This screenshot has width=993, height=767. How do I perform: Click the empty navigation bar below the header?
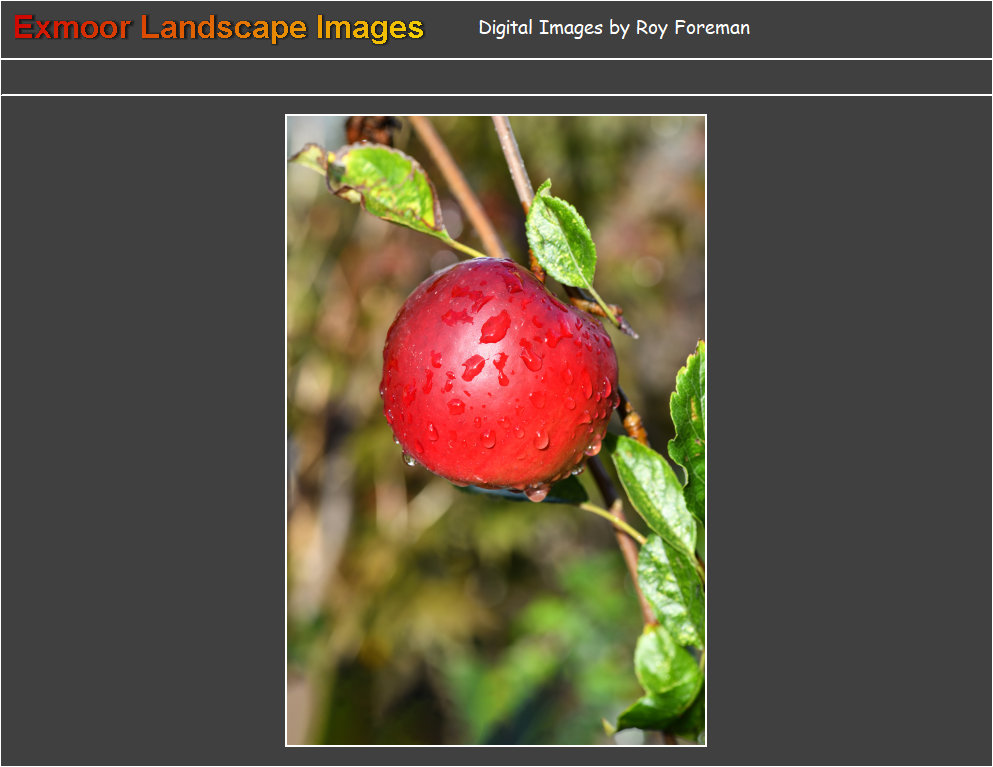[x=496, y=77]
